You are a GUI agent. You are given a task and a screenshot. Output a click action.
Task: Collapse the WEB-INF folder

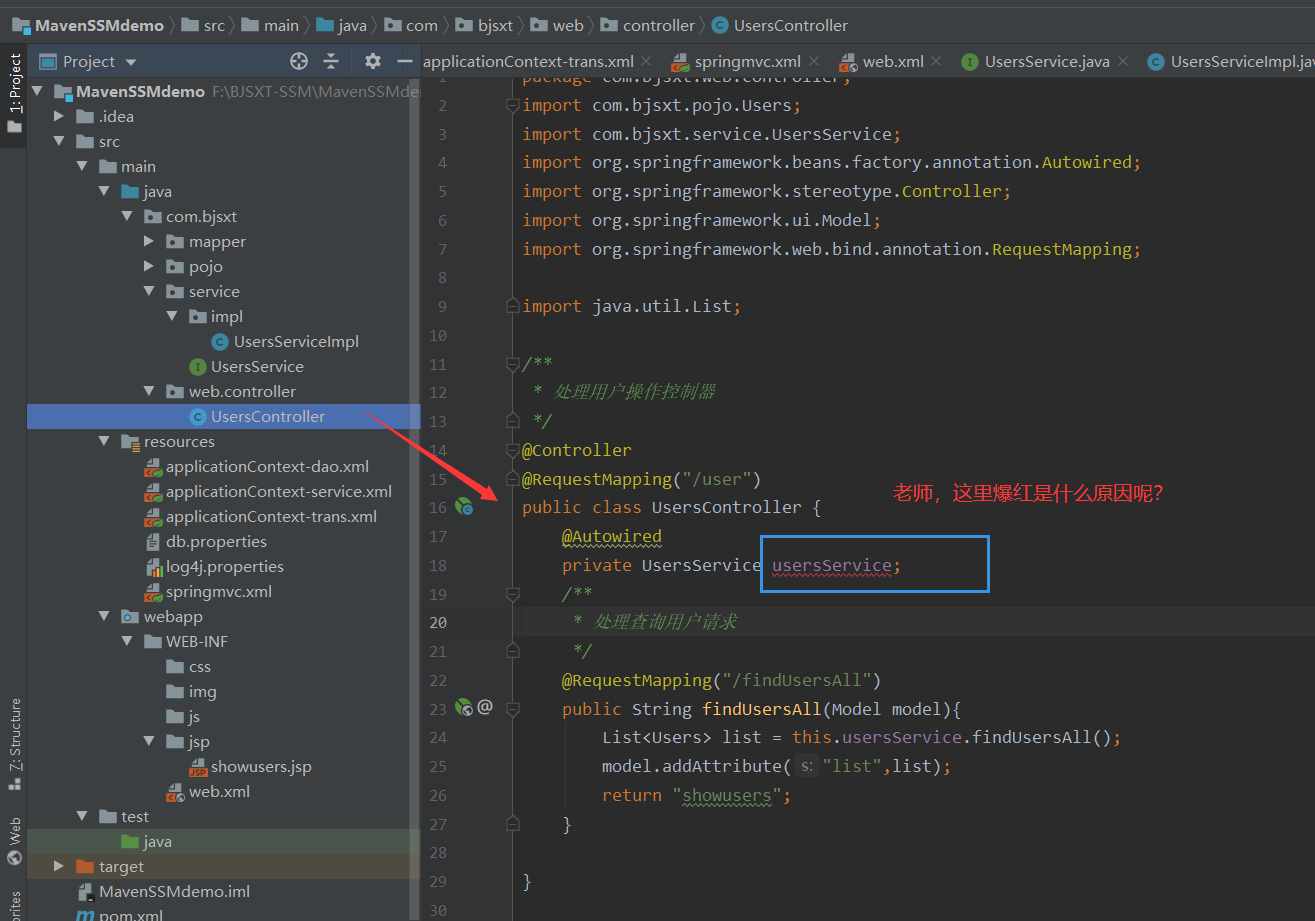pos(127,641)
